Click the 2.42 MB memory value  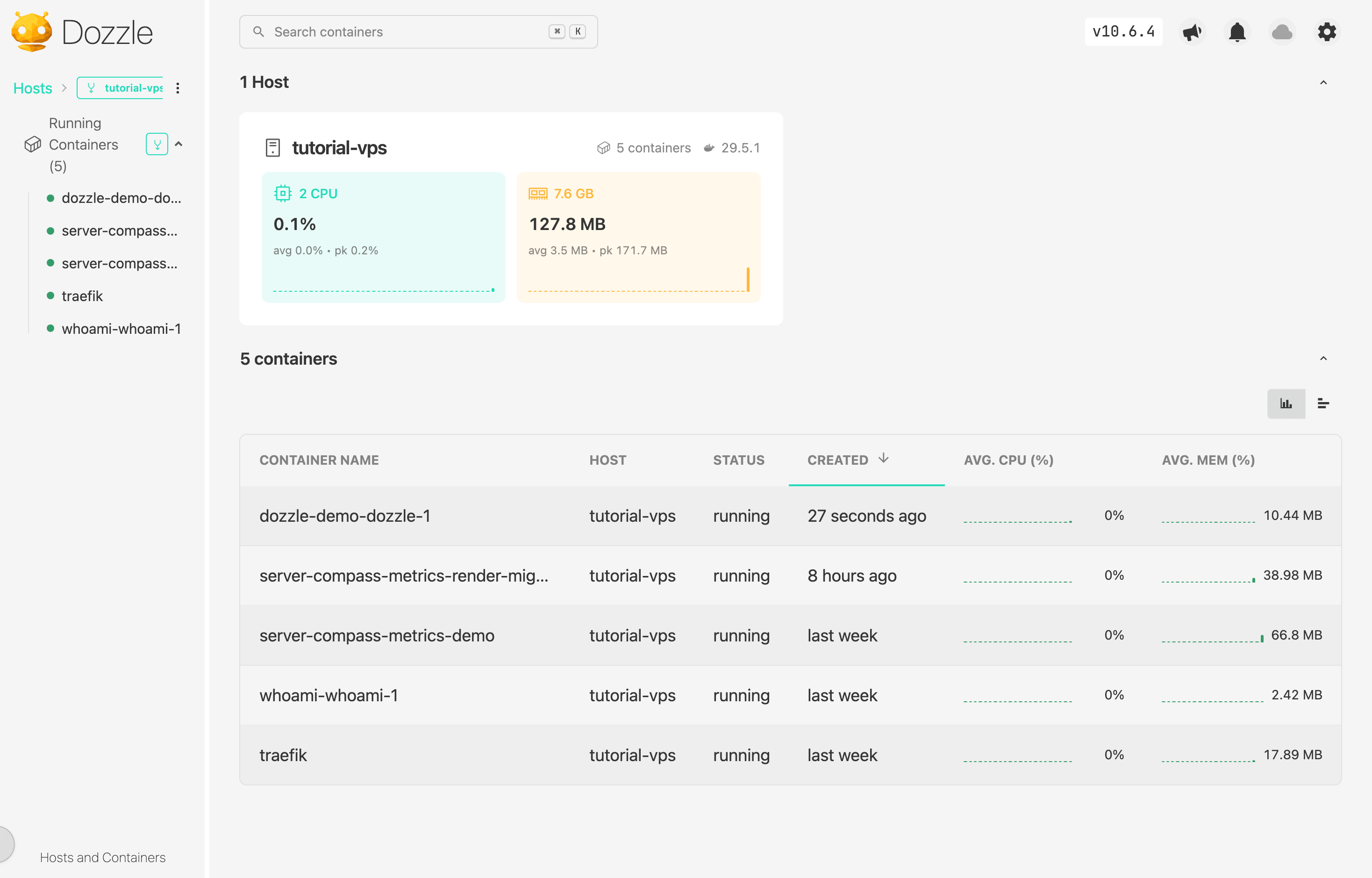tap(1296, 694)
